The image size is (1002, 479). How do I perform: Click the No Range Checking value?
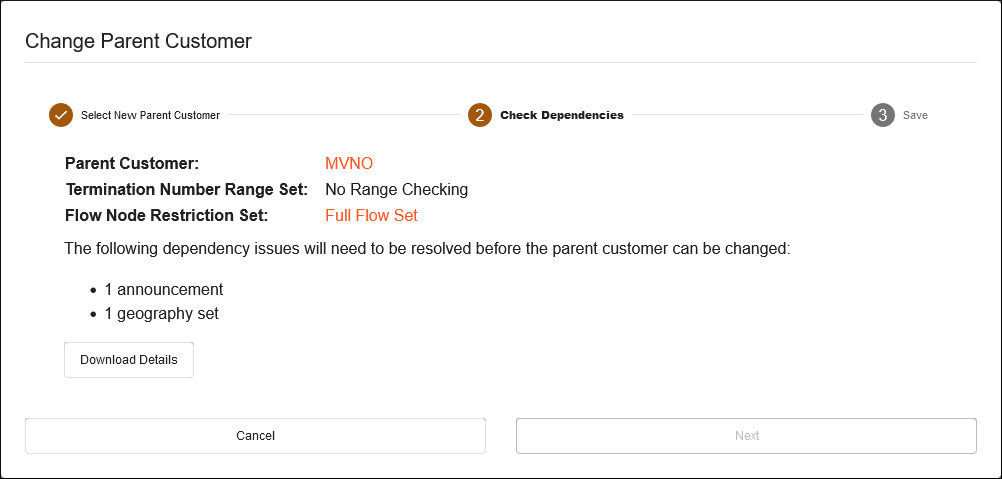396,189
